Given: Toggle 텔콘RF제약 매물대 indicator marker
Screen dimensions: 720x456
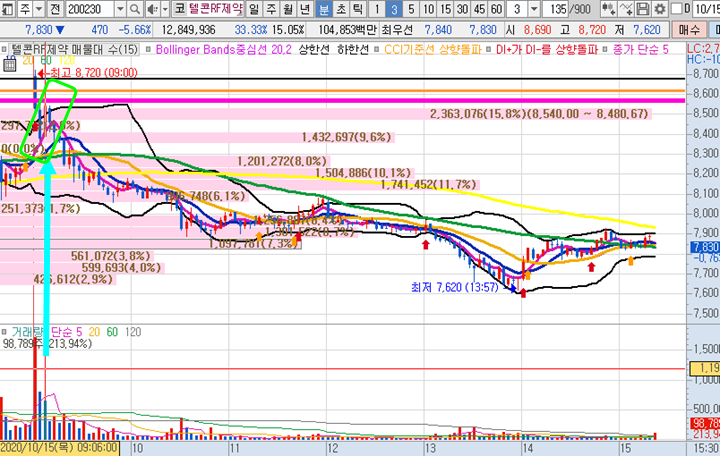Looking at the screenshot, I should click(x=4, y=50).
